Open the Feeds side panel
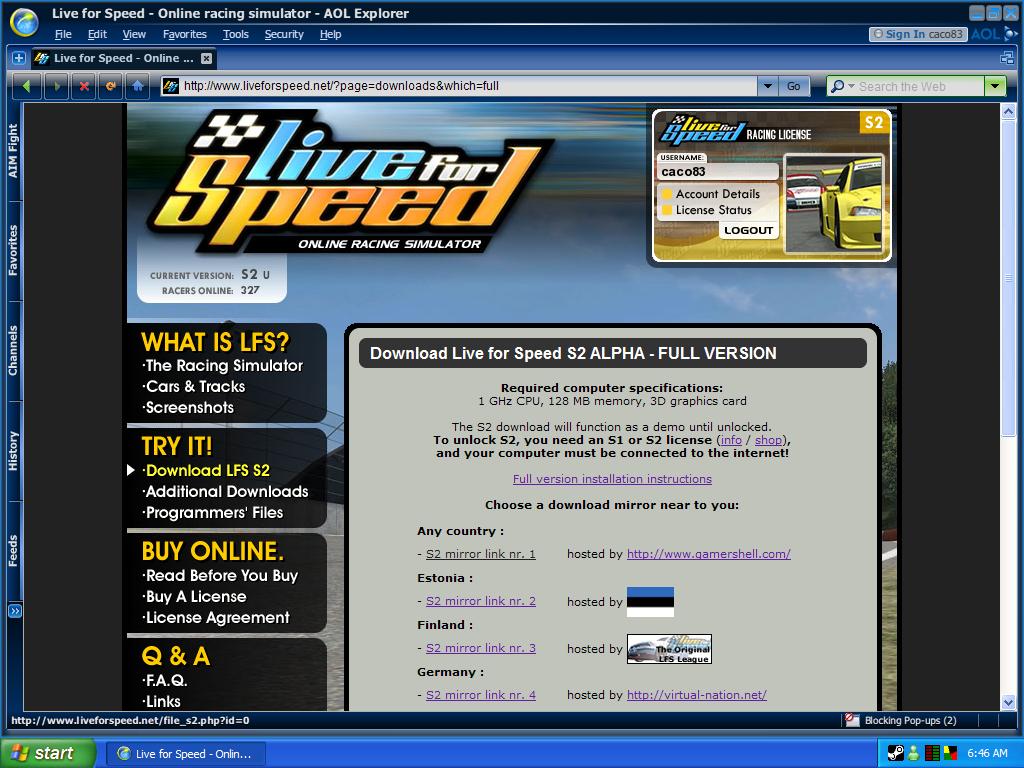This screenshot has height=768, width=1024. click(x=13, y=551)
